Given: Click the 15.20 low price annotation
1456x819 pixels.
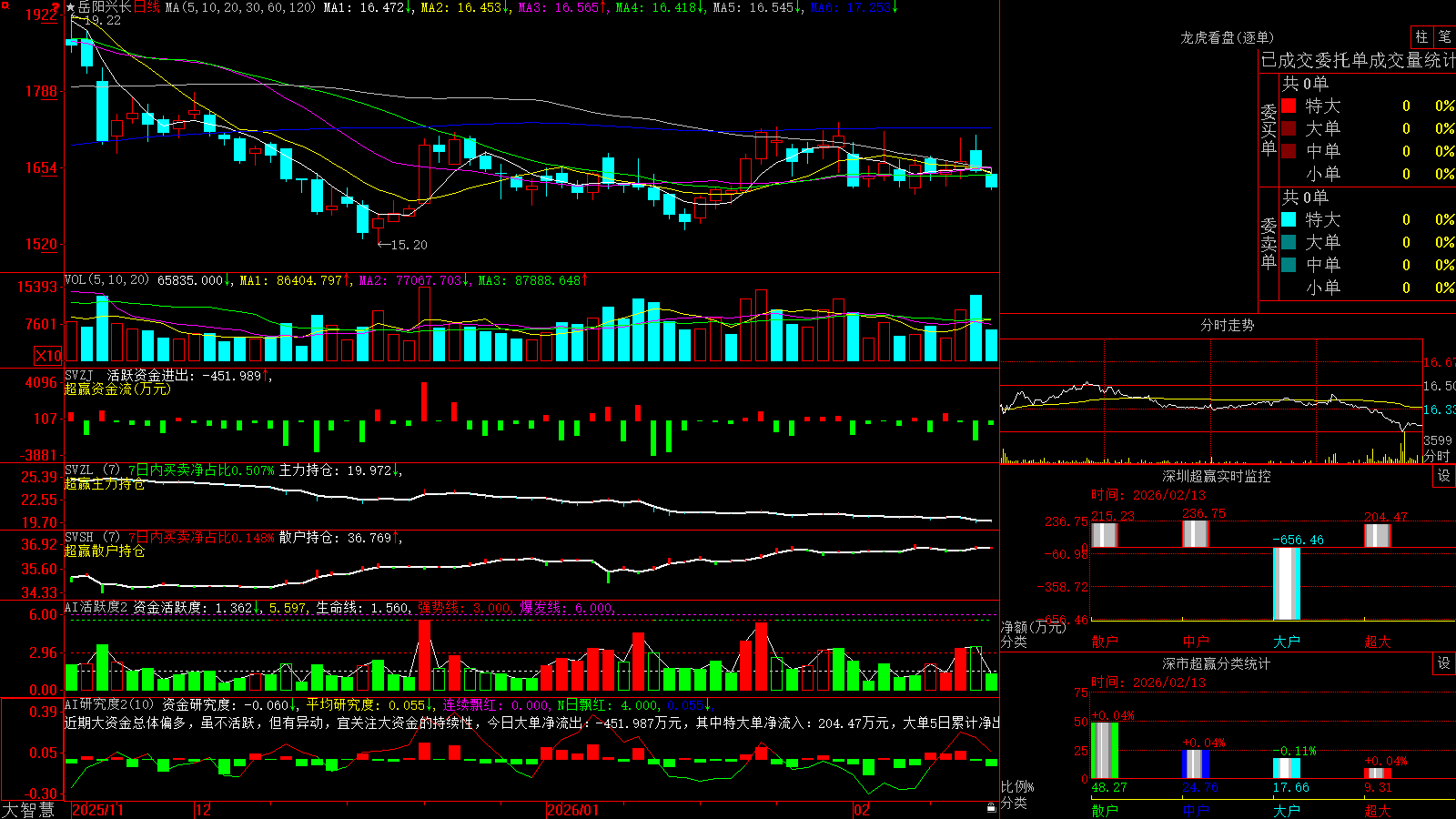Looking at the screenshot, I should click(402, 245).
